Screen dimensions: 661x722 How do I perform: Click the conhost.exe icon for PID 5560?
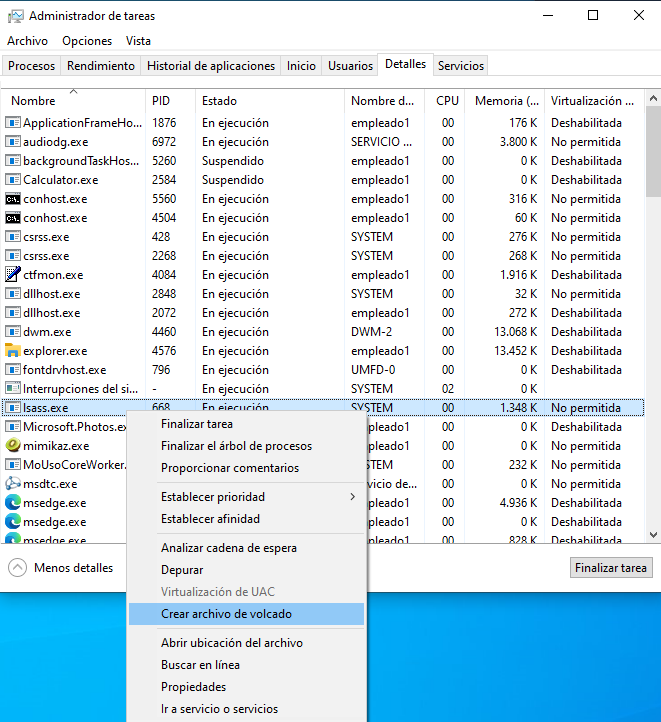13,199
